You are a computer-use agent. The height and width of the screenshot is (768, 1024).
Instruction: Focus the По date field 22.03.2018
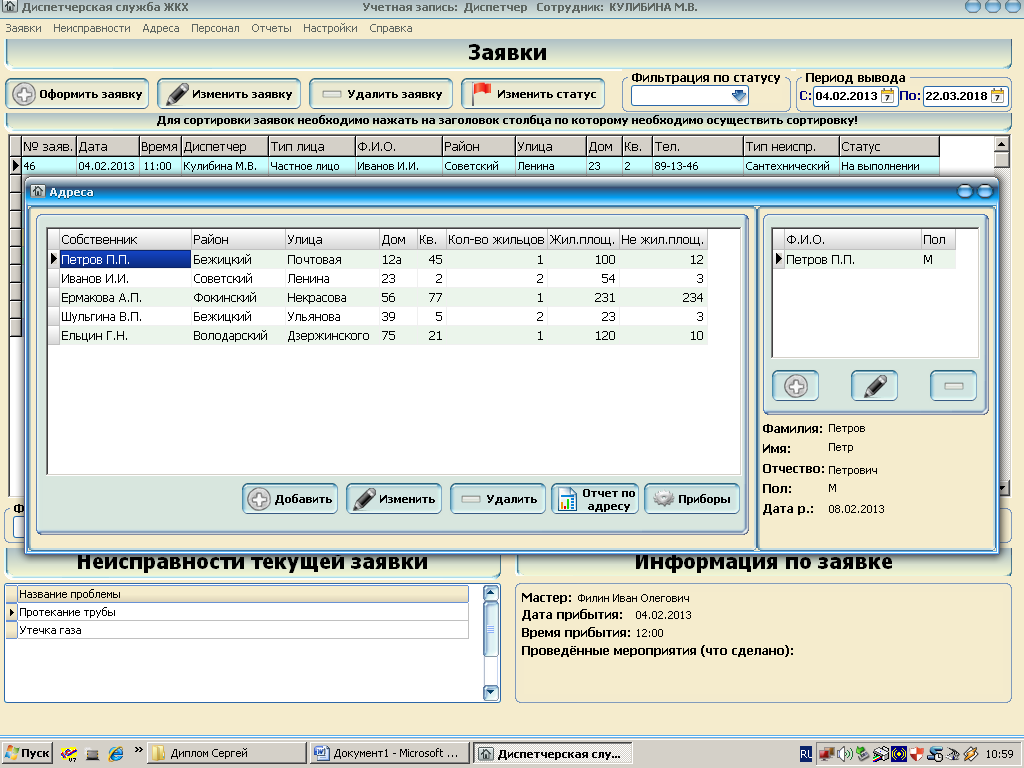(957, 96)
